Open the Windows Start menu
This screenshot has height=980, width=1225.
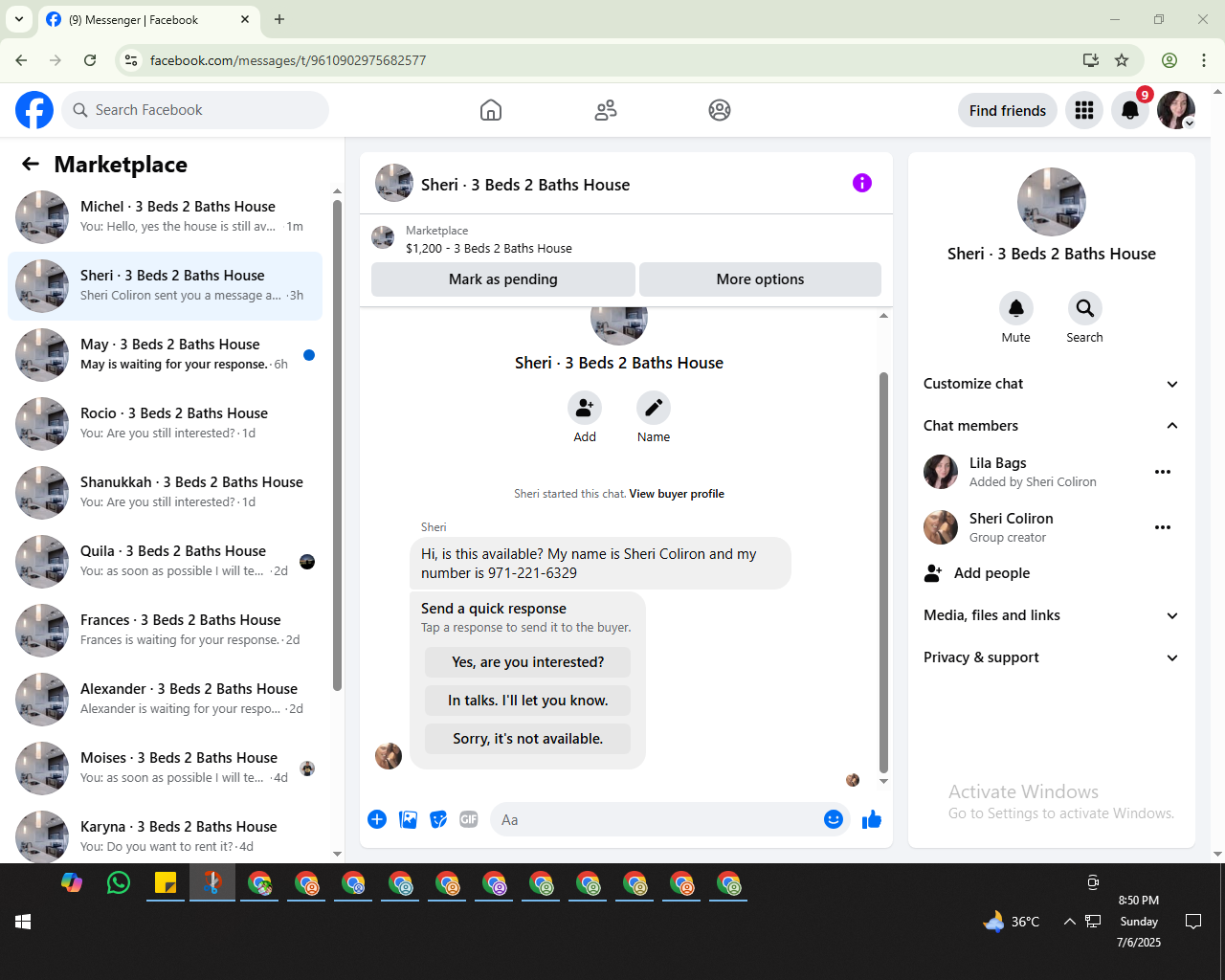tap(24, 922)
